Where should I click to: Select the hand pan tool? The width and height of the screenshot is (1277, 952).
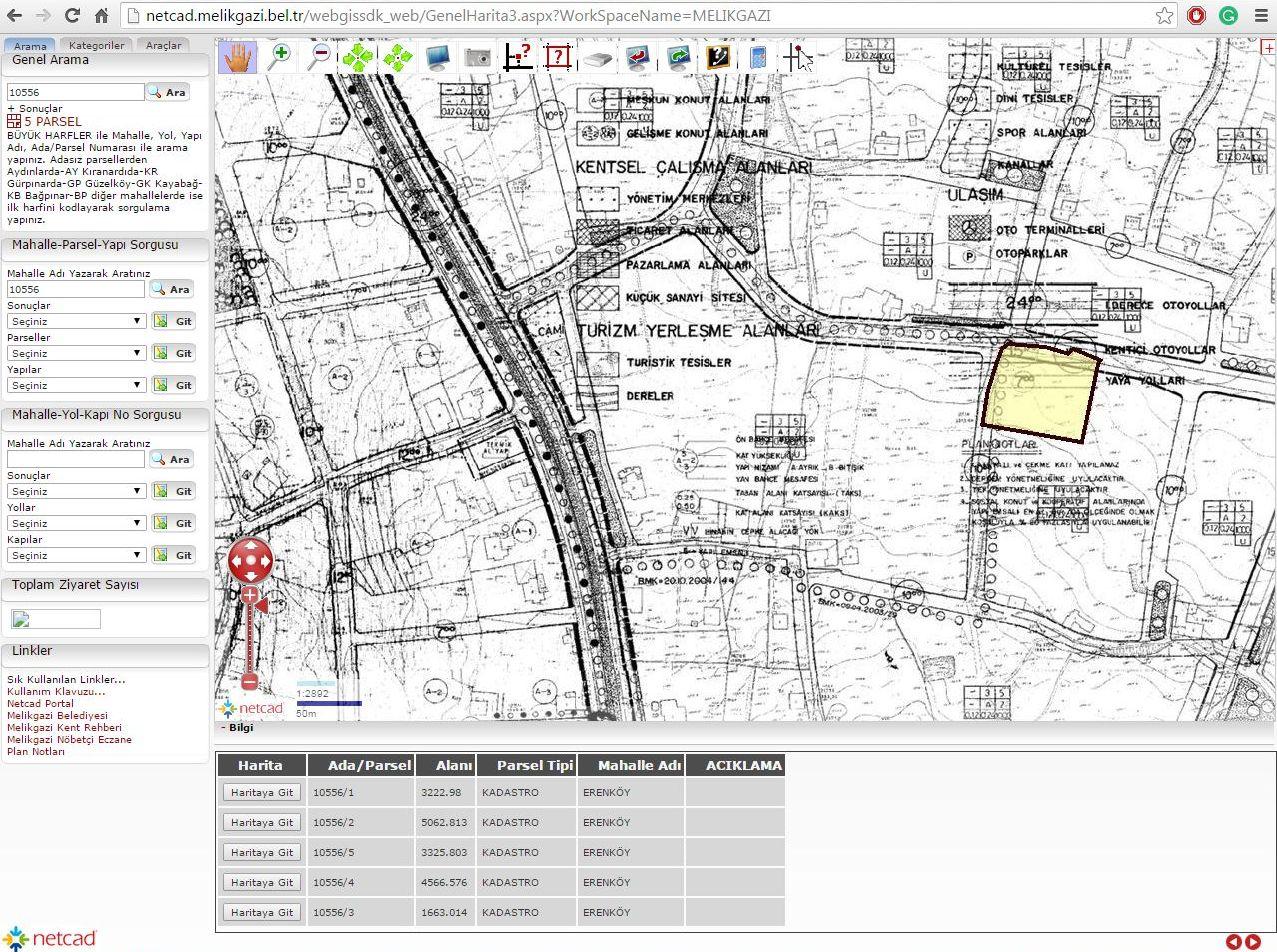tap(238, 57)
